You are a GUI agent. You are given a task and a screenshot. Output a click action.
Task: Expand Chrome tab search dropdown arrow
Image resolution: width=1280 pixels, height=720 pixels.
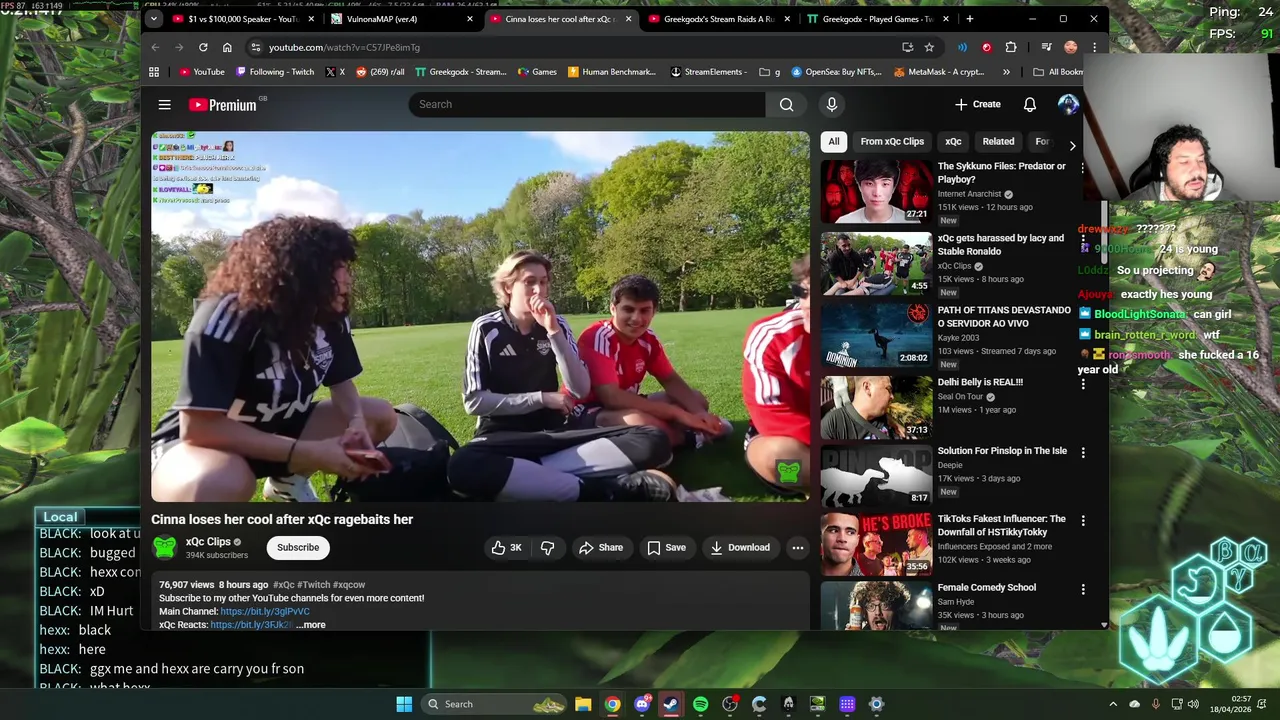[x=153, y=18]
